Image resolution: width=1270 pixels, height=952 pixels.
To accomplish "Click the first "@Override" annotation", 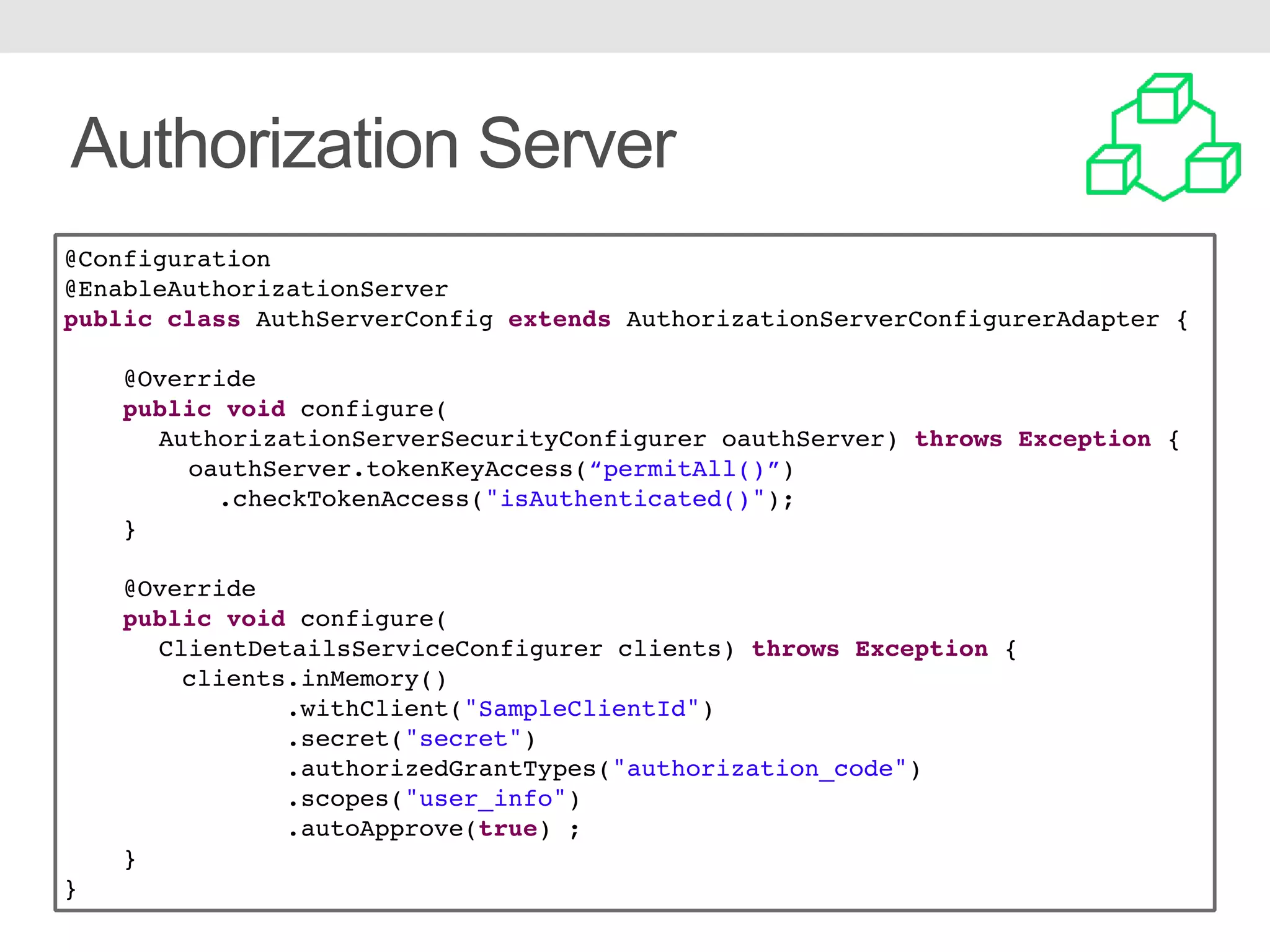I will (x=190, y=379).
